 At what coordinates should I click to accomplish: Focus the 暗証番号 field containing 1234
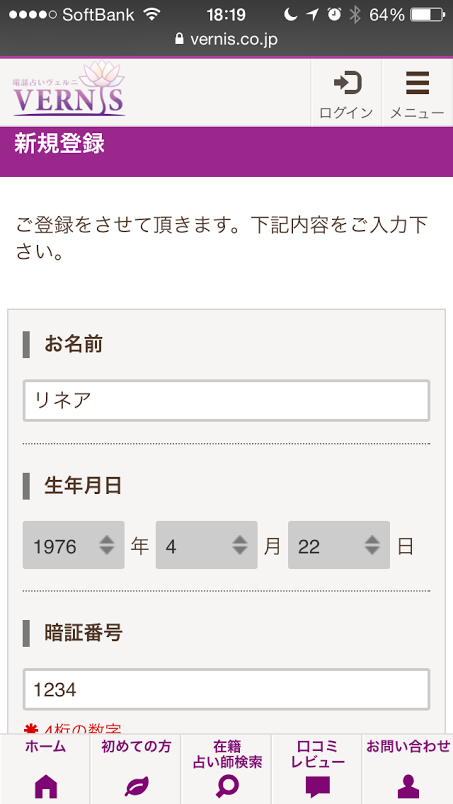[226, 689]
